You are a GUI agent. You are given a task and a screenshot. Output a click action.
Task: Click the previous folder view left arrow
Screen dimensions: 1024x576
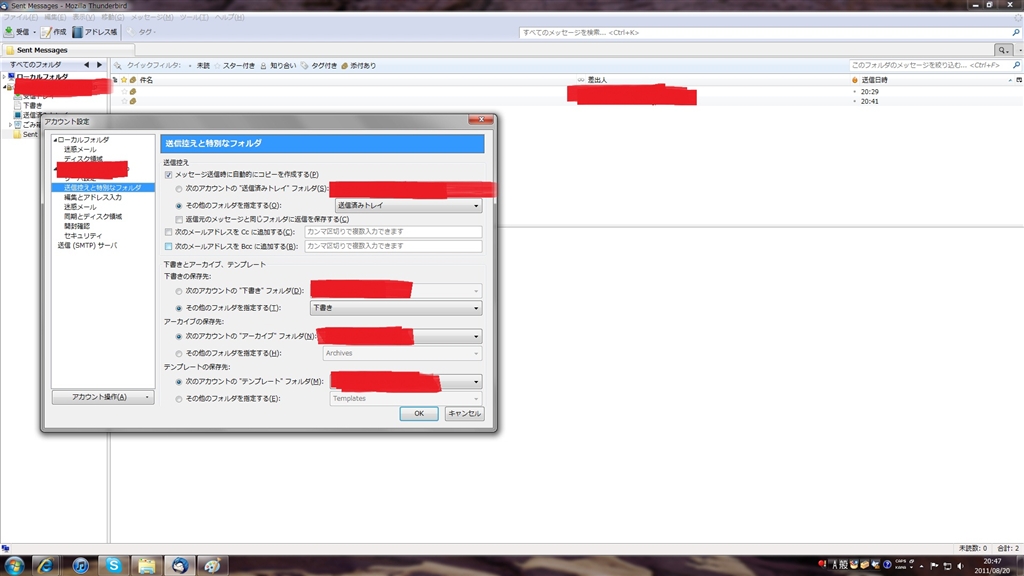[x=86, y=65]
